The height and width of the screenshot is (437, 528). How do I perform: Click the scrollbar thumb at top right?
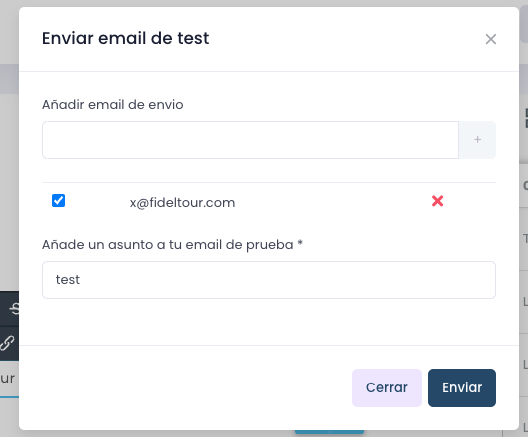[x=524, y=24]
